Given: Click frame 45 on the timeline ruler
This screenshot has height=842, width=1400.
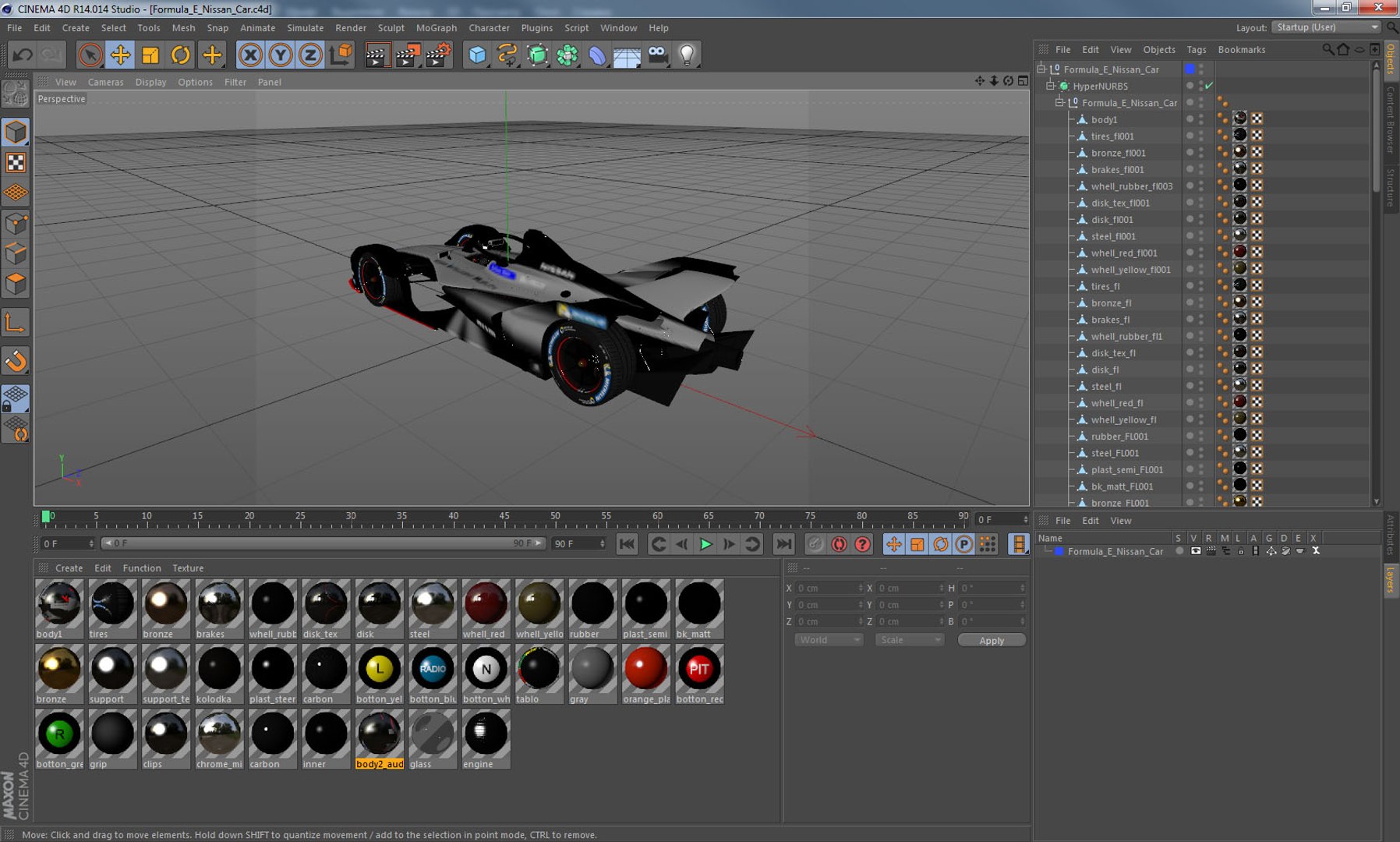Looking at the screenshot, I should point(504,517).
